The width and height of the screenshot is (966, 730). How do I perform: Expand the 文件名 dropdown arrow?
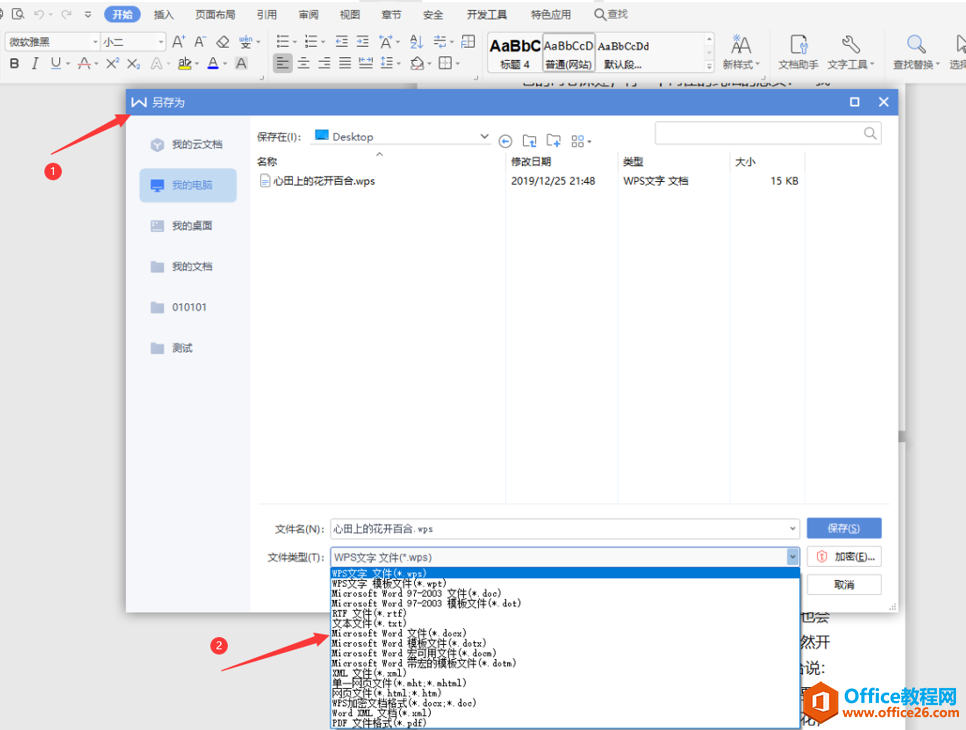click(792, 529)
